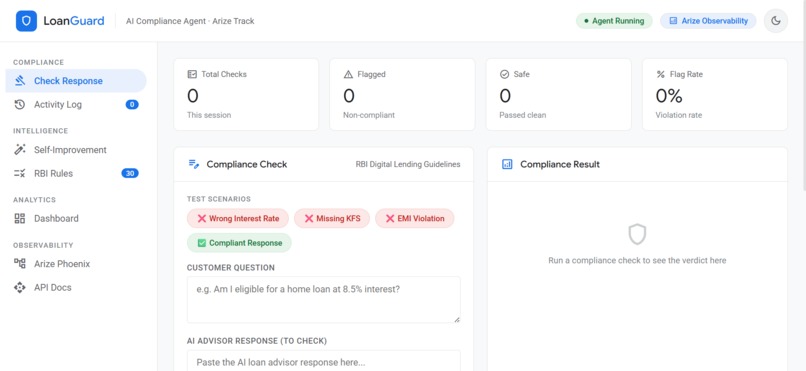Click the Compliance Result chart icon
Image resolution: width=806 pixels, height=371 pixels.
[507, 164]
